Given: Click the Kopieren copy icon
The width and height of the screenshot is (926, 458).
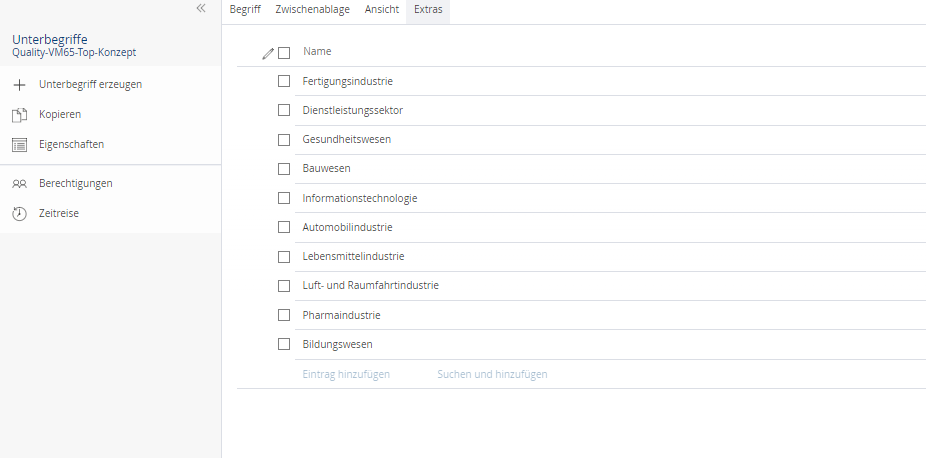Looking at the screenshot, I should point(19,115).
